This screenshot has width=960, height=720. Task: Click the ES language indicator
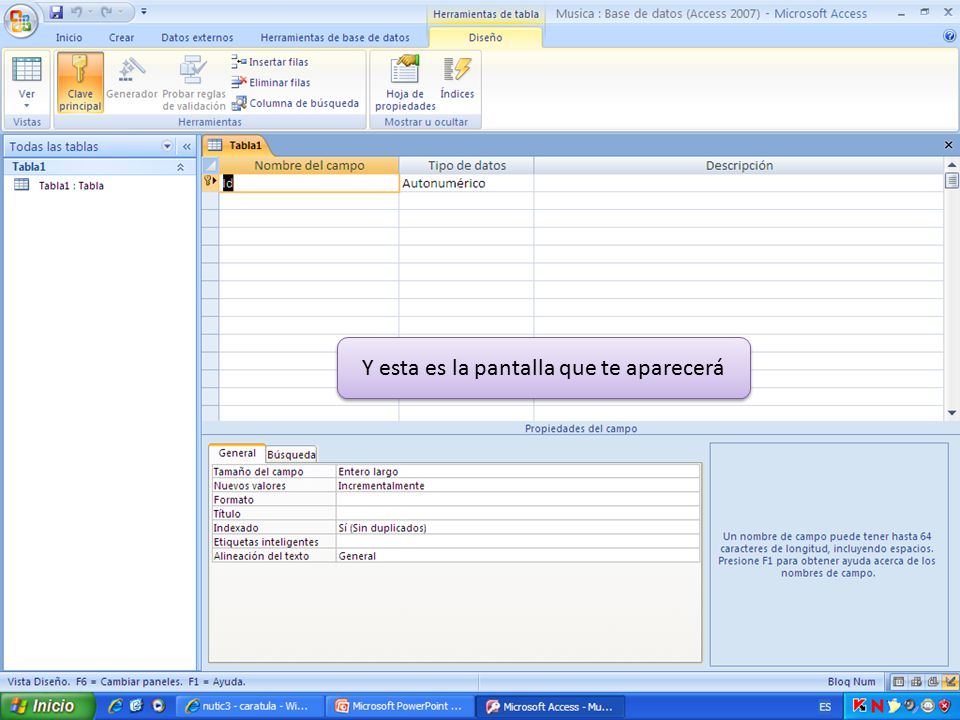click(825, 707)
